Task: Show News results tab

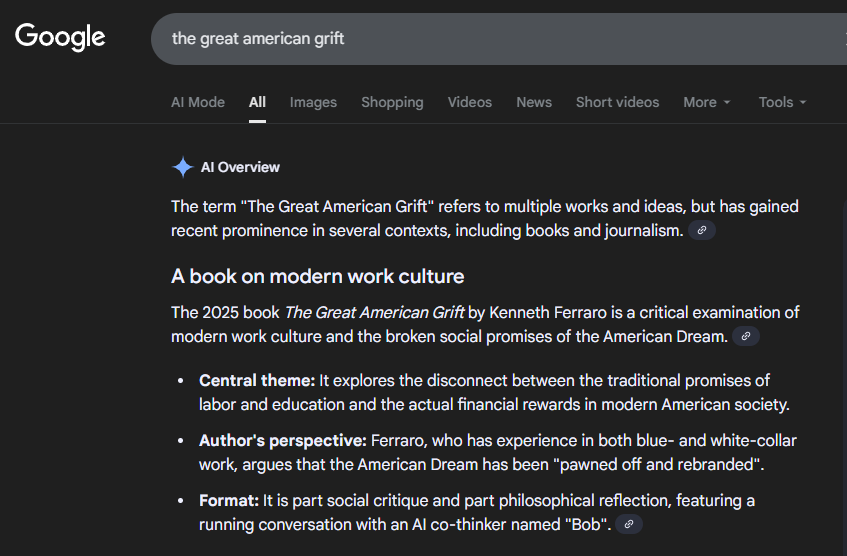Action: pyautogui.click(x=534, y=102)
